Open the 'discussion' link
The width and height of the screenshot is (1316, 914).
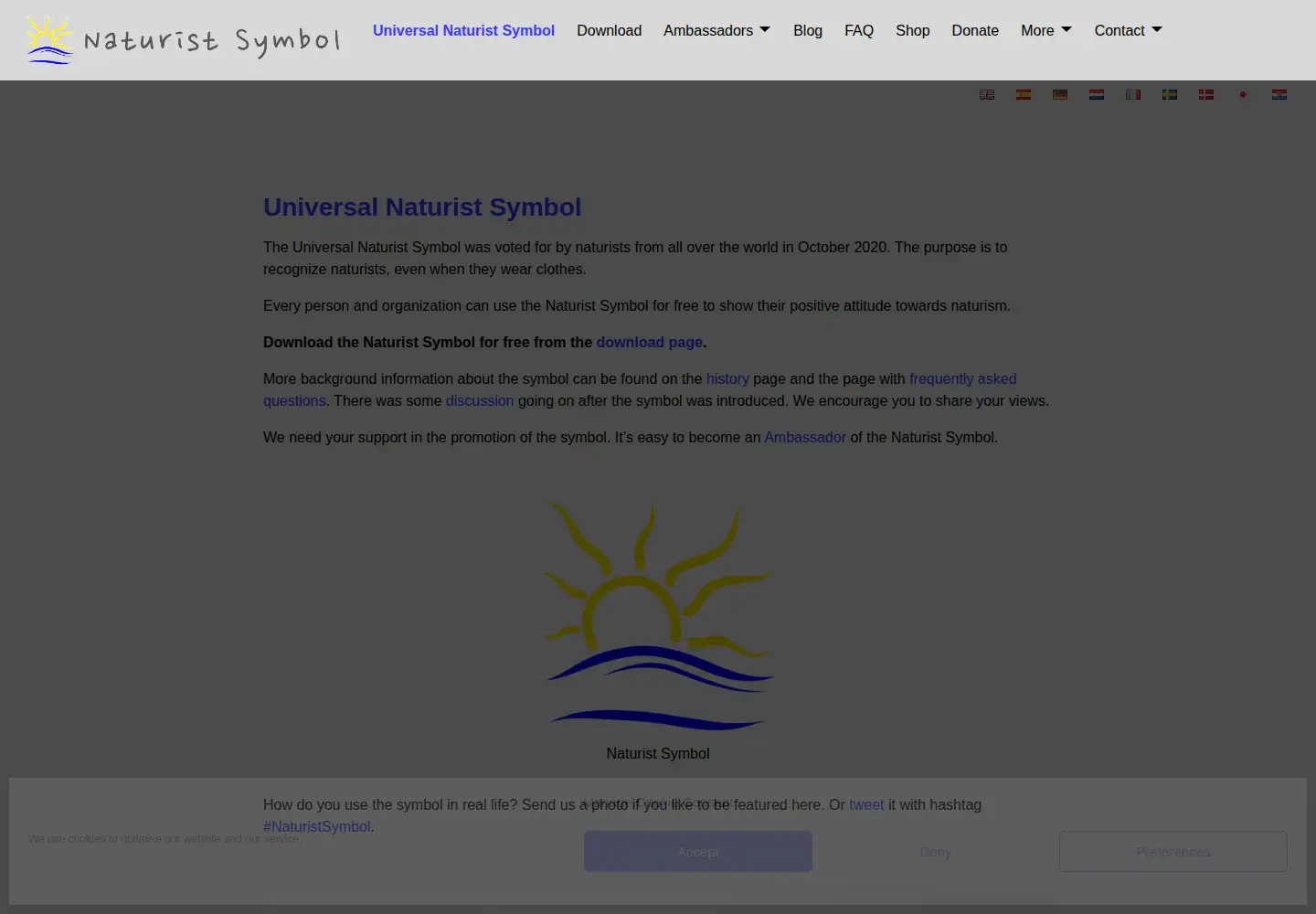(480, 400)
